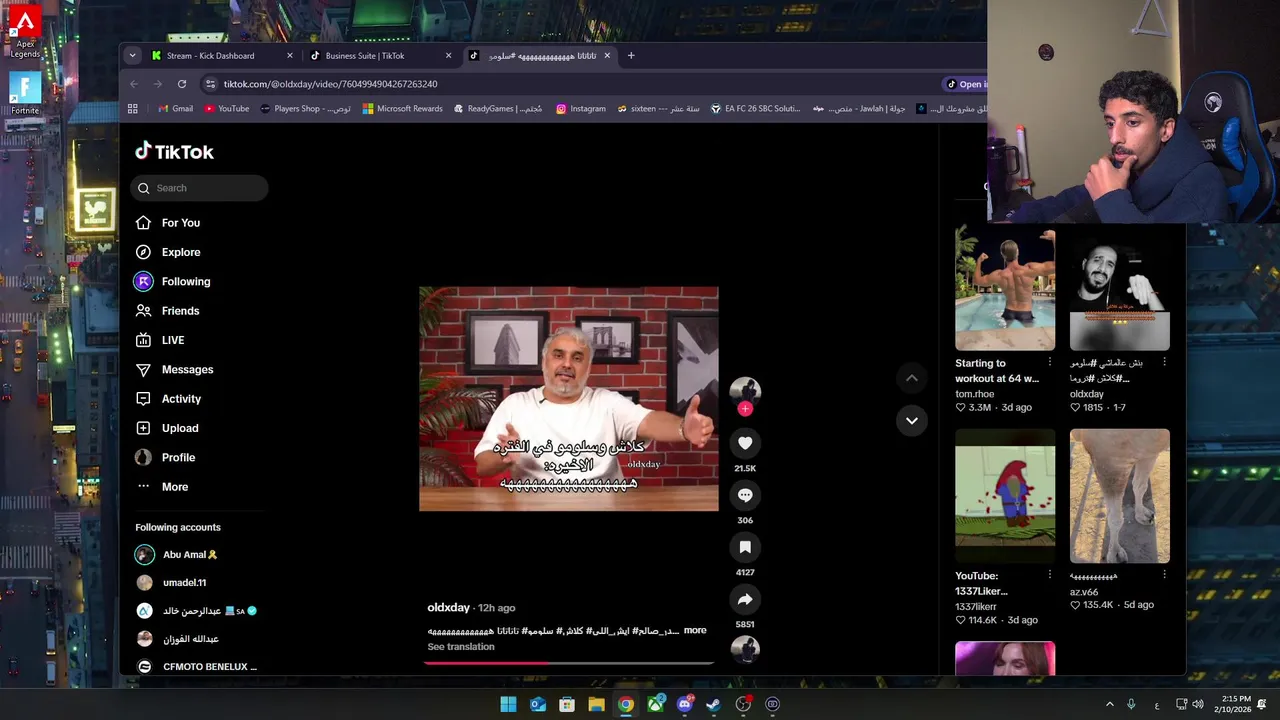This screenshot has width=1280, height=720.
Task: Open the creator avatar beside video
Action: point(745,391)
